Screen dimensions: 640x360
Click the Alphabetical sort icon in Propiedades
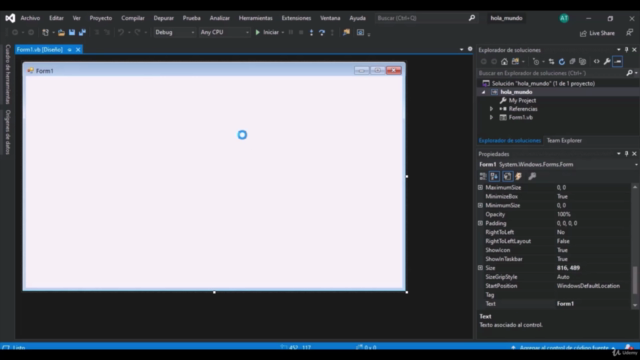pos(494,176)
